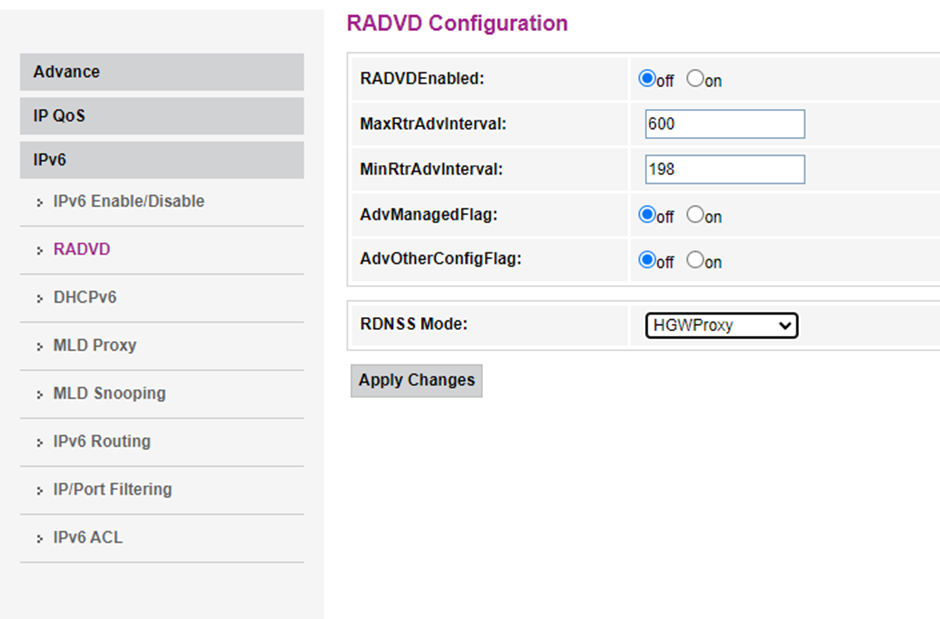Open the DHCPv6 settings page
Viewport: 940px width, 619px height.
coord(85,297)
